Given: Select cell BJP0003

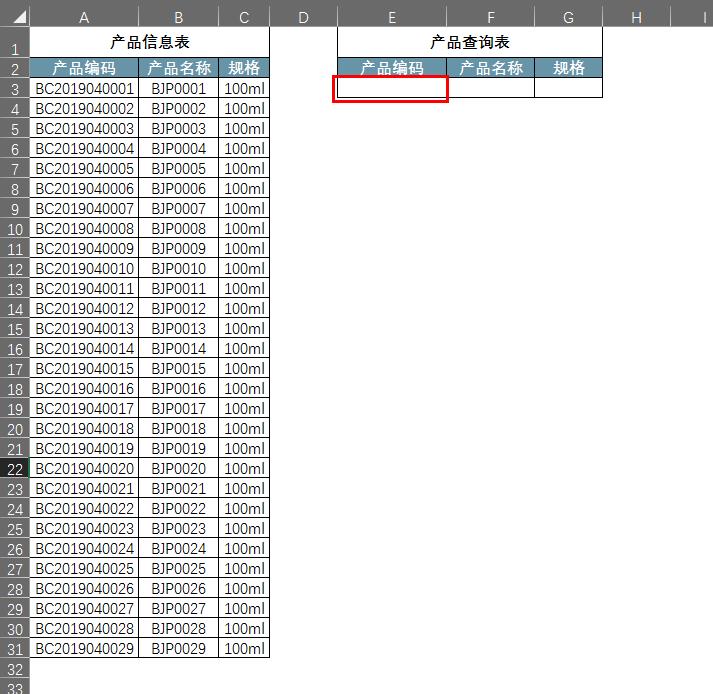Looking at the screenshot, I should point(179,128).
